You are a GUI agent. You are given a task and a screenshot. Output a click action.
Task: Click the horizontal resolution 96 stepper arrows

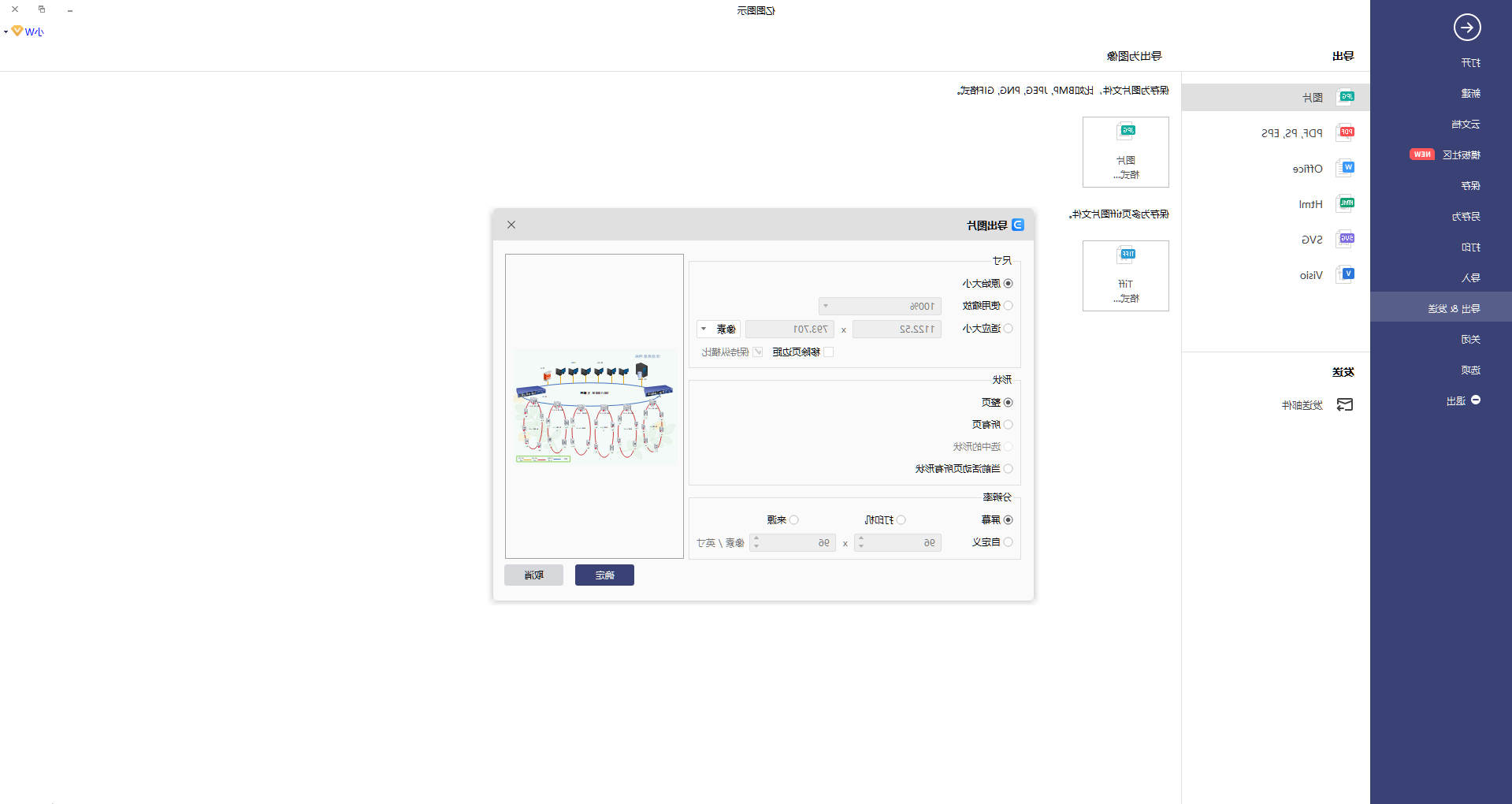861,542
